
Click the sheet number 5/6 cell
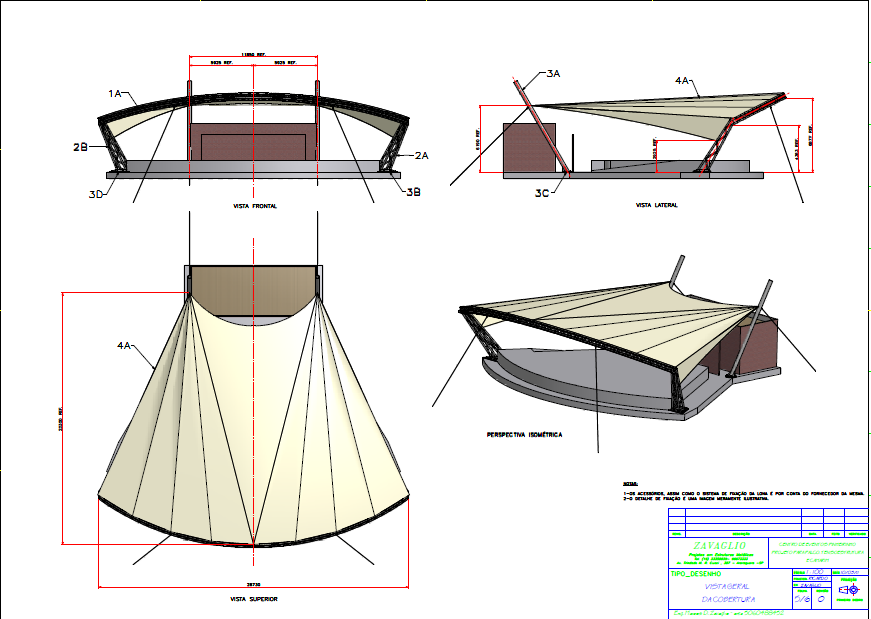801,598
